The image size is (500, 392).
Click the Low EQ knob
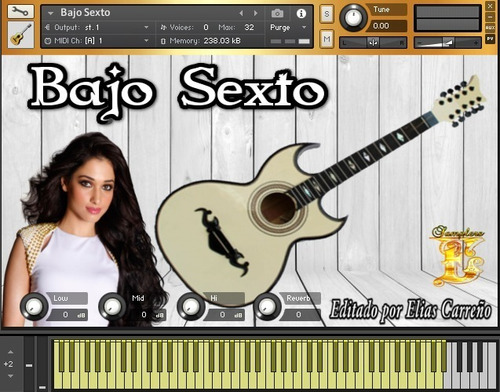pyautogui.click(x=34, y=306)
